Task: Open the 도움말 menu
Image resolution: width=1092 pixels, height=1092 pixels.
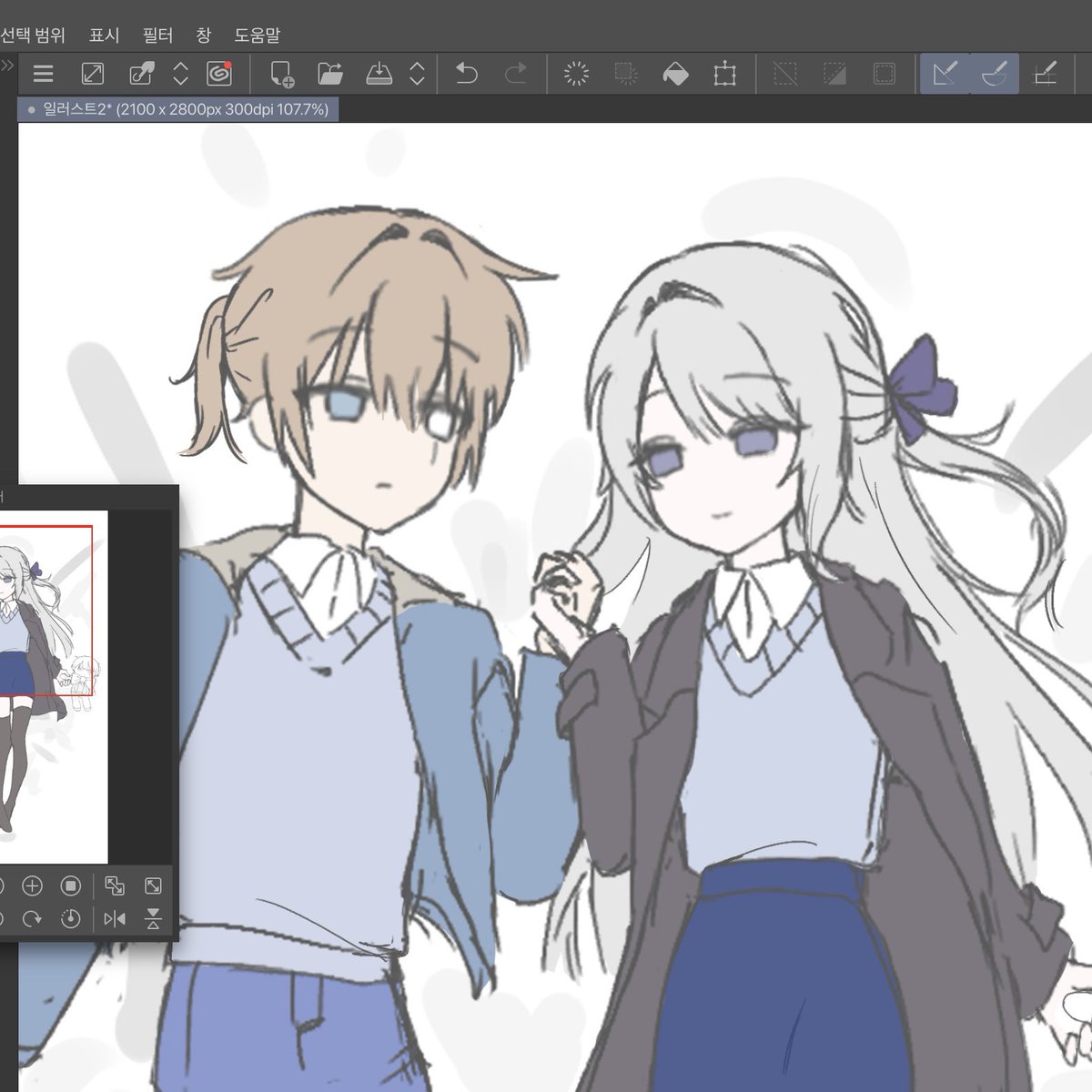Action: pyautogui.click(x=258, y=35)
